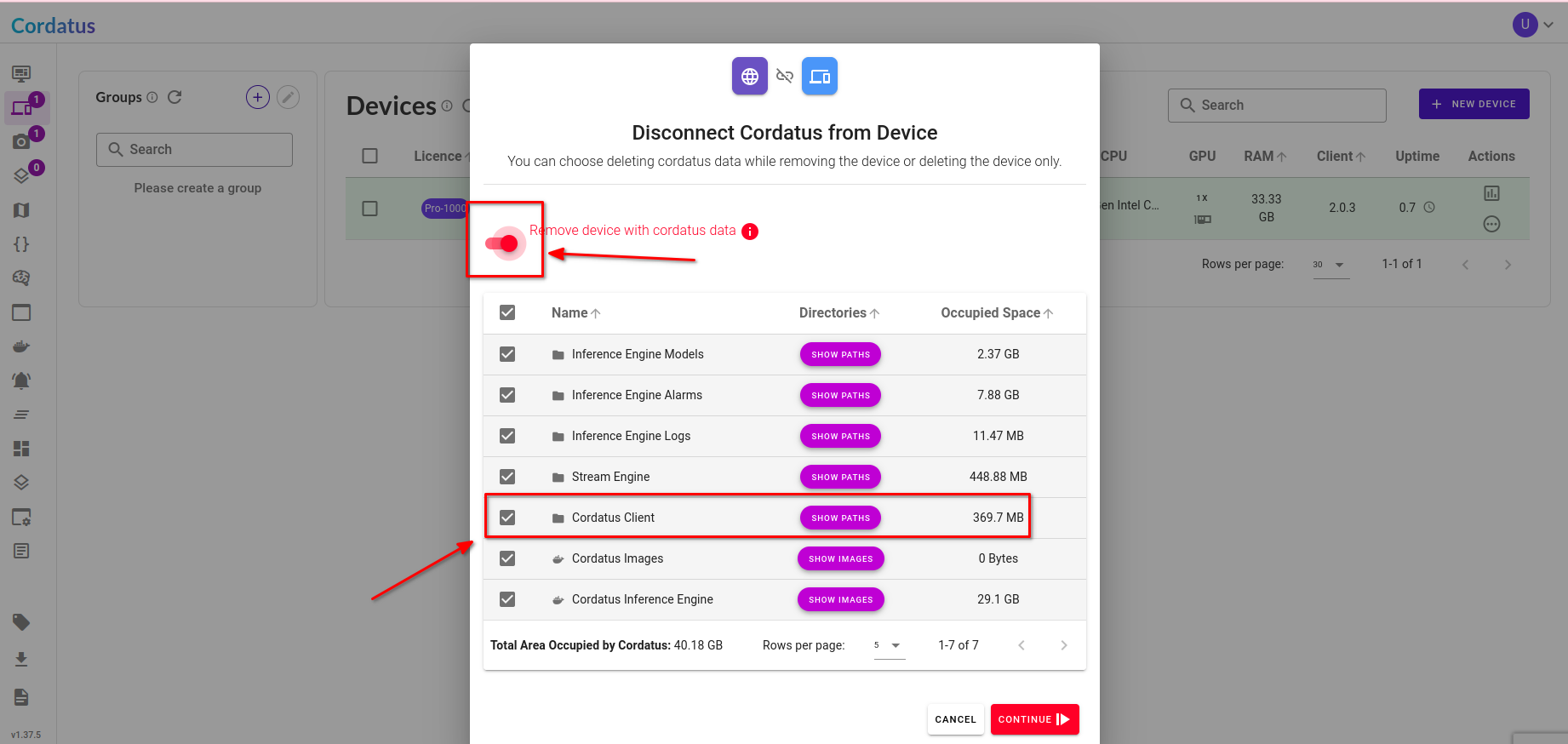This screenshot has width=1568, height=744.
Task: Click the Cordatus logo
Action: [x=53, y=26]
